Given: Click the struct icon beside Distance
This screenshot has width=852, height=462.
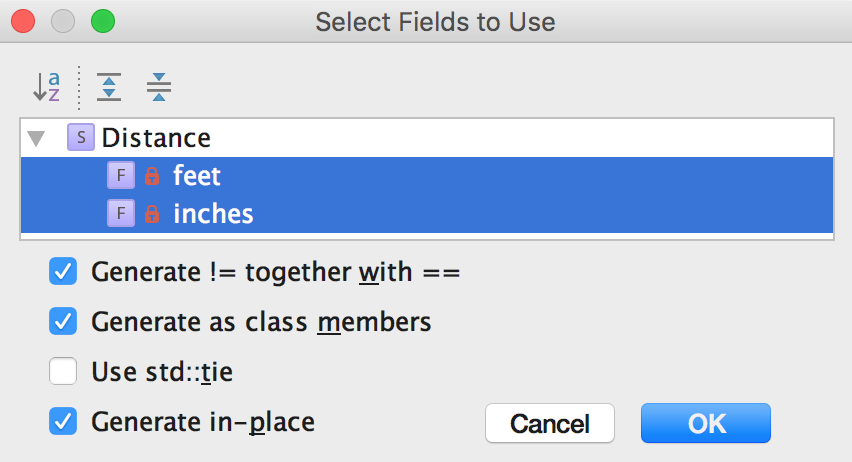Looking at the screenshot, I should click(80, 138).
